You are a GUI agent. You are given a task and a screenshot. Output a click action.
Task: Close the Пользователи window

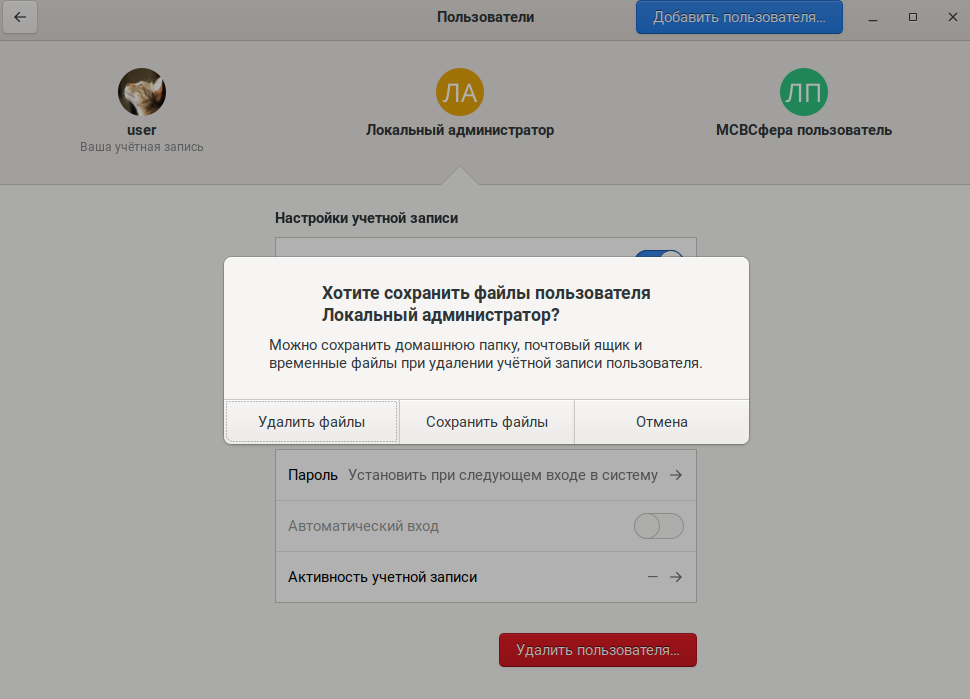click(x=949, y=17)
